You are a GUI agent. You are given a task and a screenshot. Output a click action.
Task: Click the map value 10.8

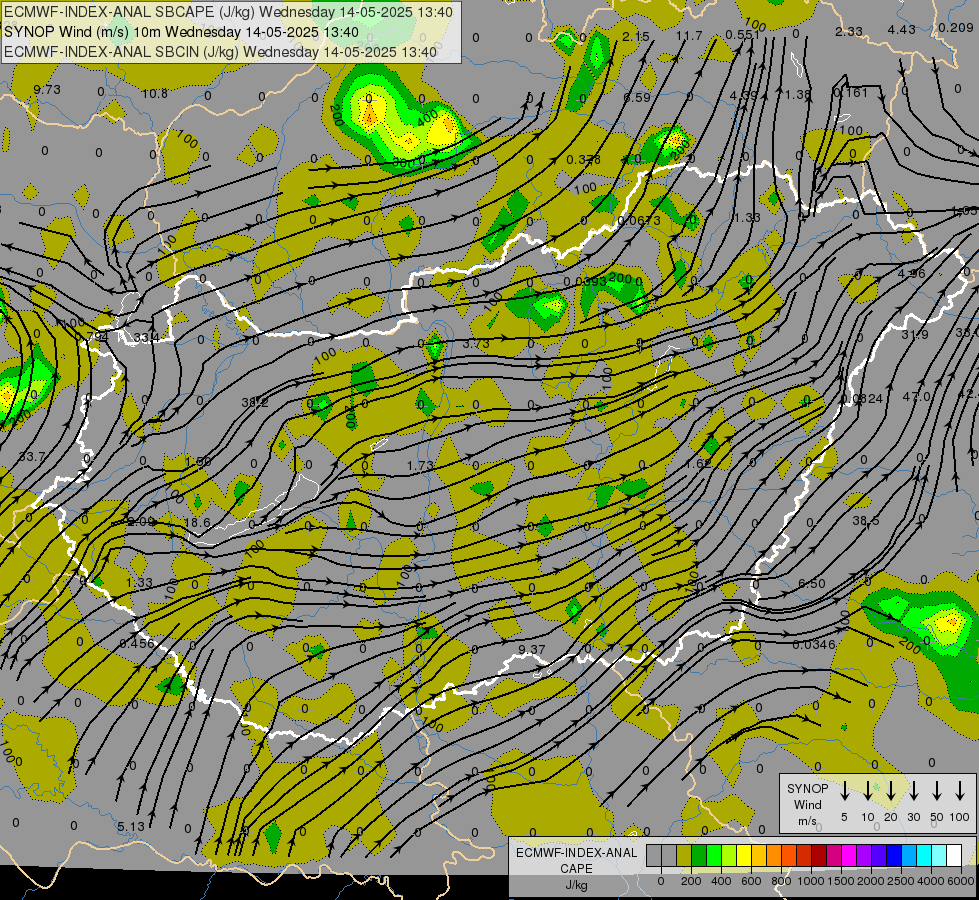154,94
